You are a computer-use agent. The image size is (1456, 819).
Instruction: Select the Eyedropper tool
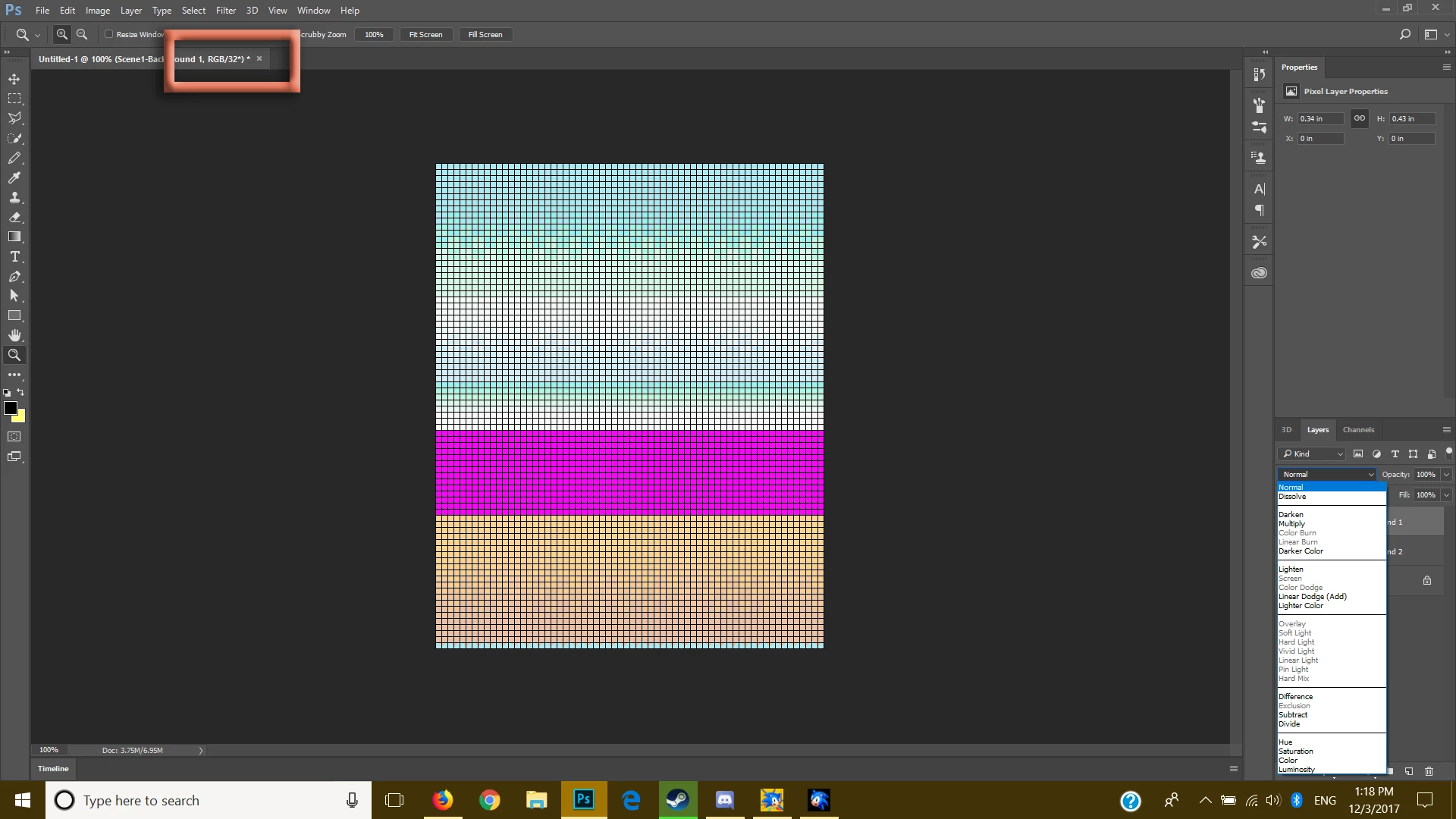point(14,177)
